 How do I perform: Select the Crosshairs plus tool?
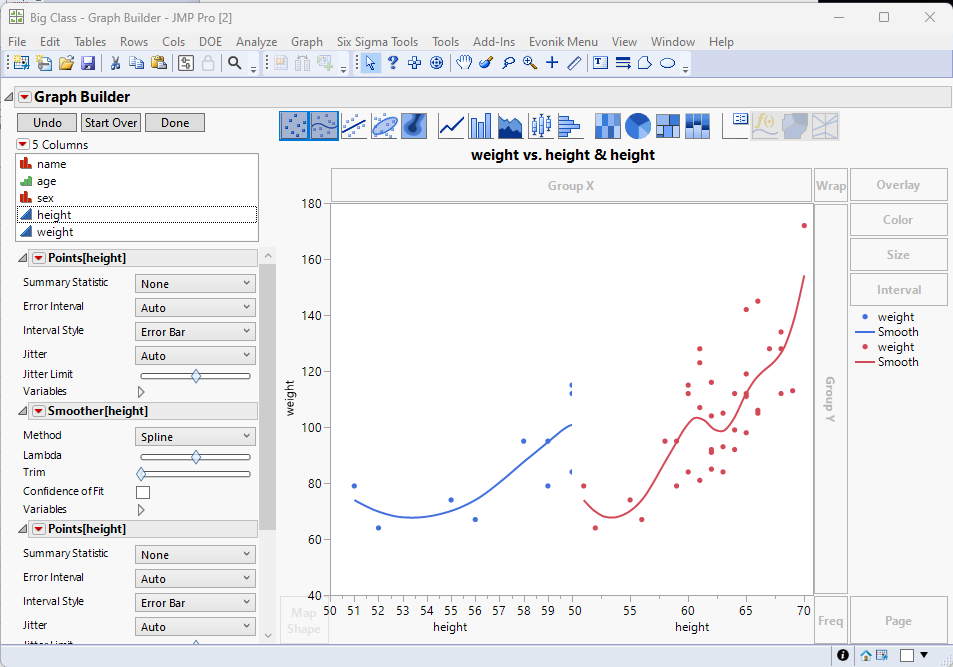[x=552, y=63]
